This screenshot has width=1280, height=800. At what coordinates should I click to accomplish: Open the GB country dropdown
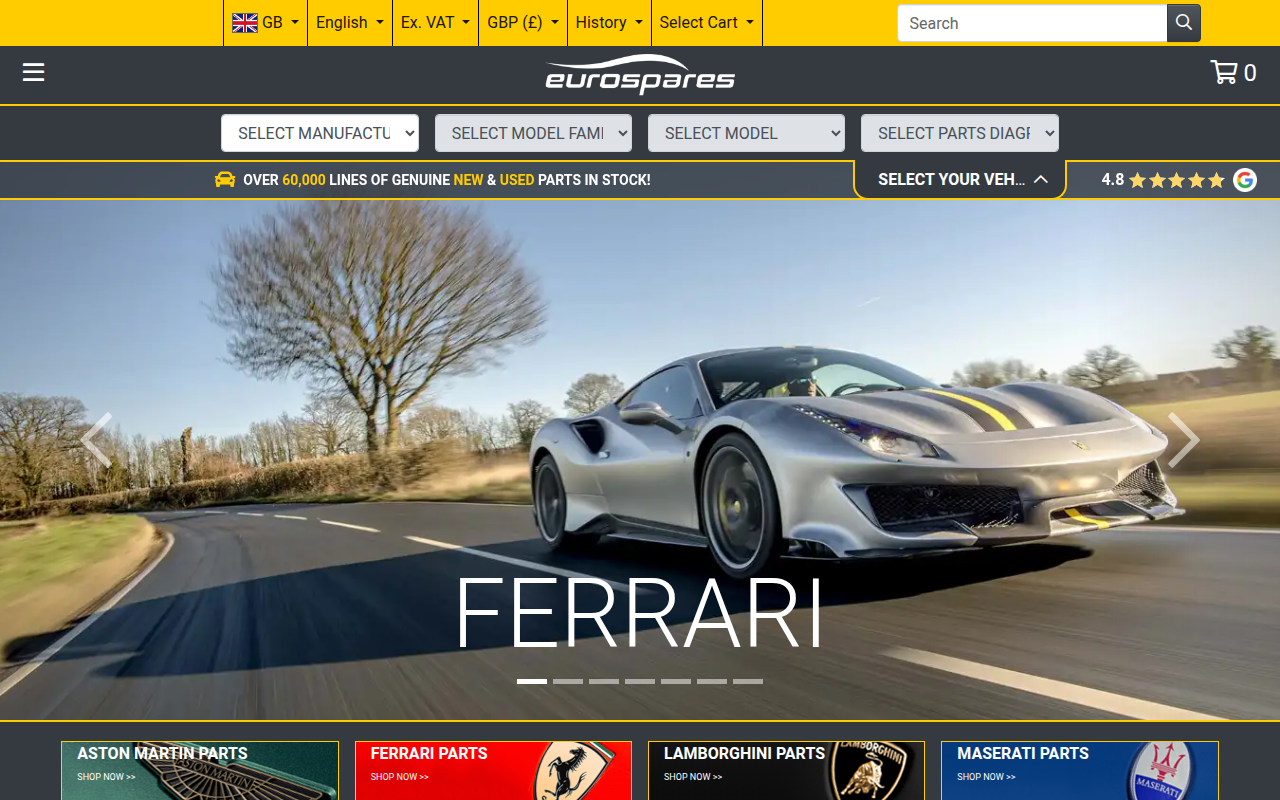266,23
